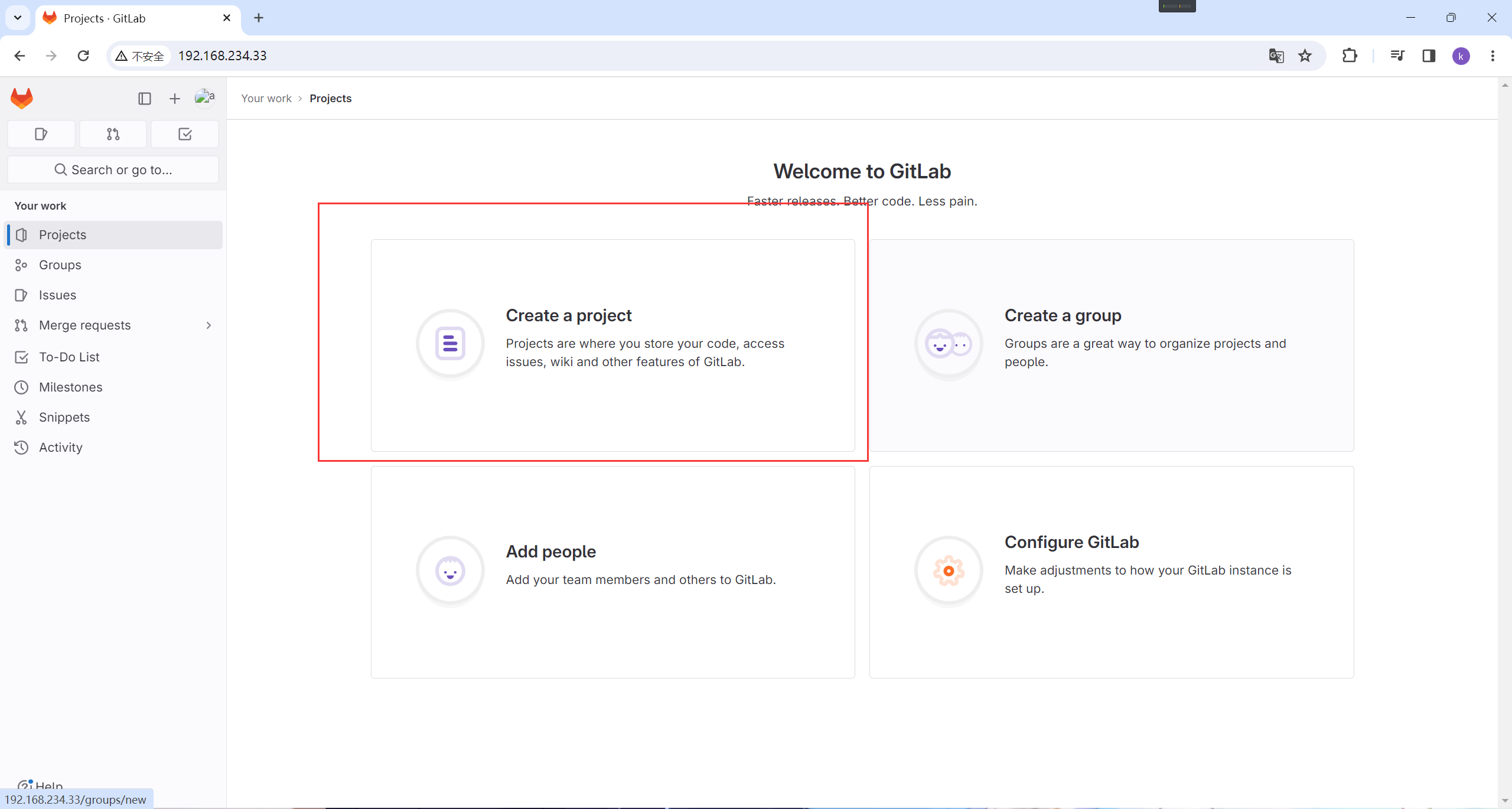Open browser side panel icon

tap(1429, 56)
